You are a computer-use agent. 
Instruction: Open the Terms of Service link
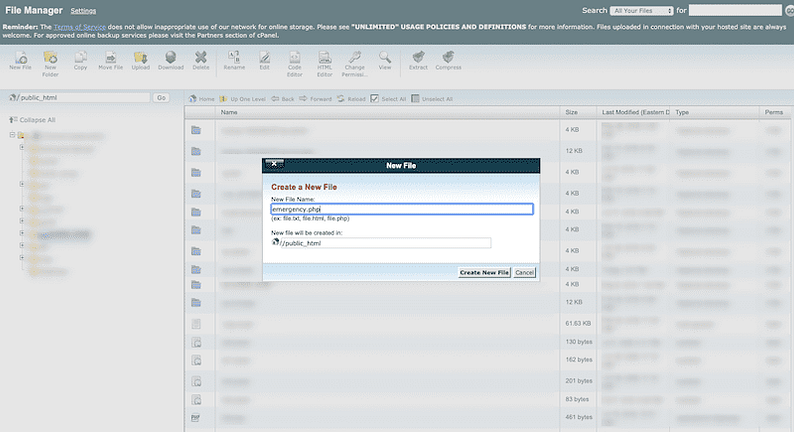(80, 27)
